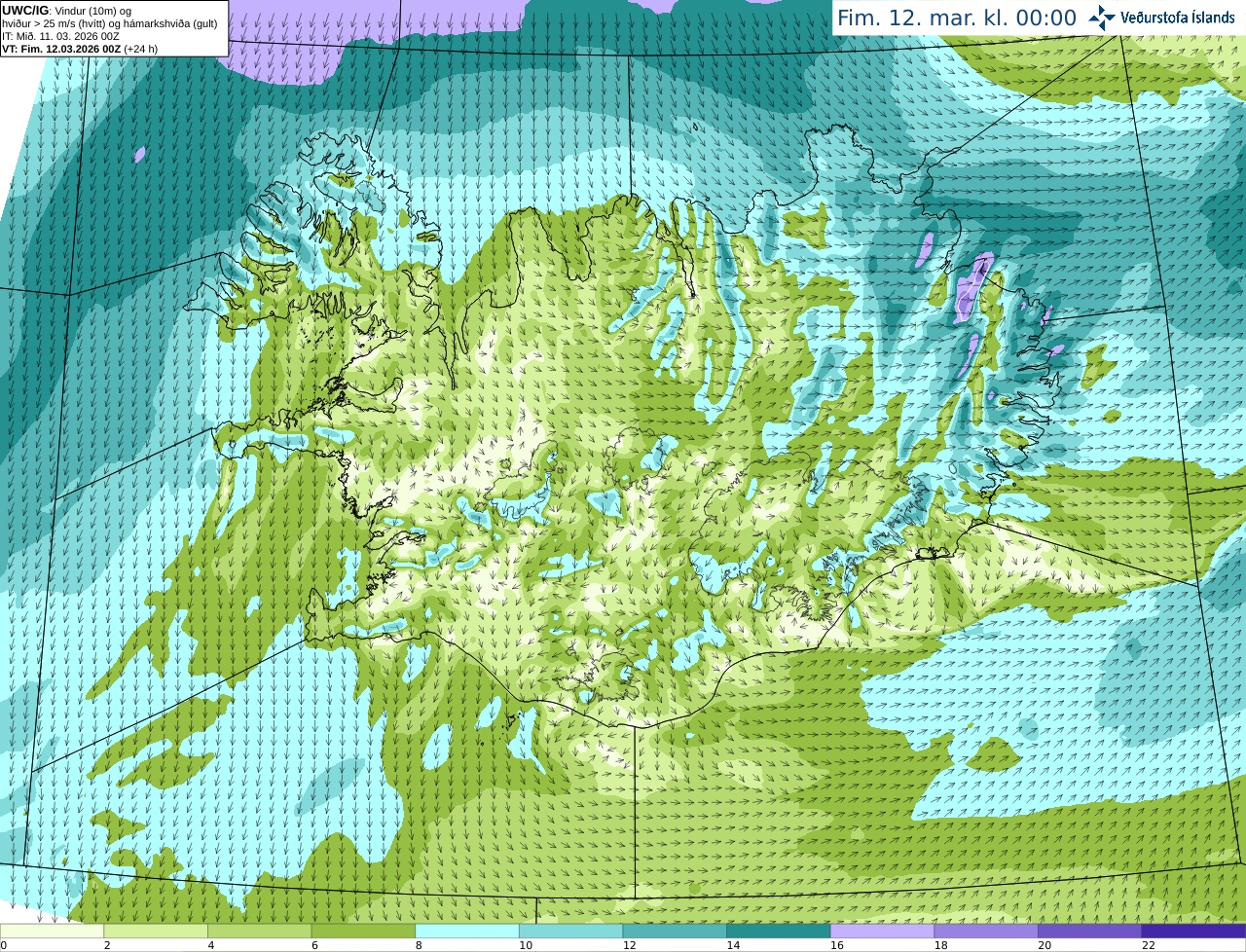The image size is (1246, 952).
Task: Click the scale label 8
Action: tap(419, 945)
